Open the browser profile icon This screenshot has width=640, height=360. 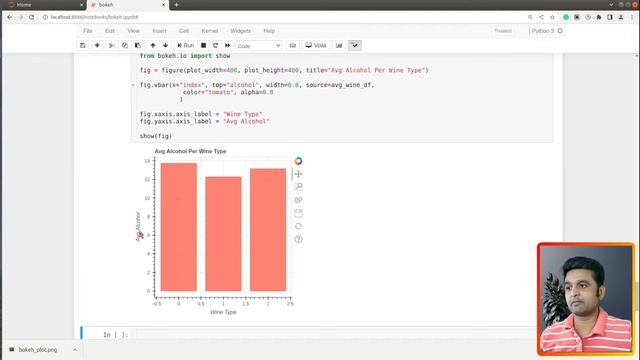[x=621, y=17]
